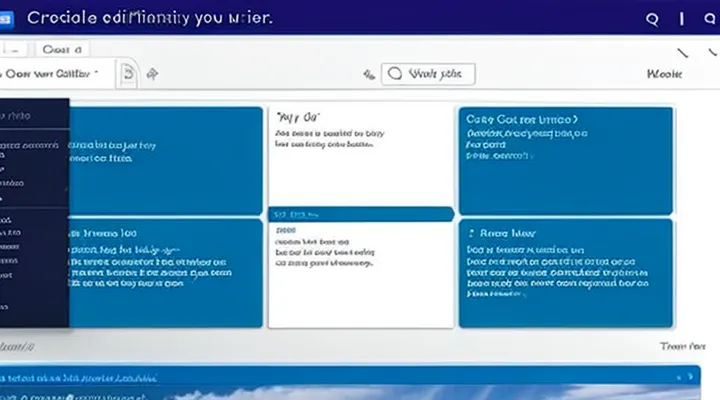720x400 pixels.
Task: Click the pin icon next to the document icon
Action: (153, 73)
